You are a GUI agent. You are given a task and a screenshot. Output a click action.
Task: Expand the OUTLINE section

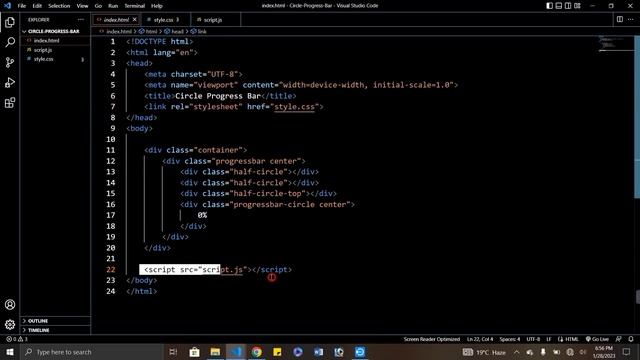point(55,321)
